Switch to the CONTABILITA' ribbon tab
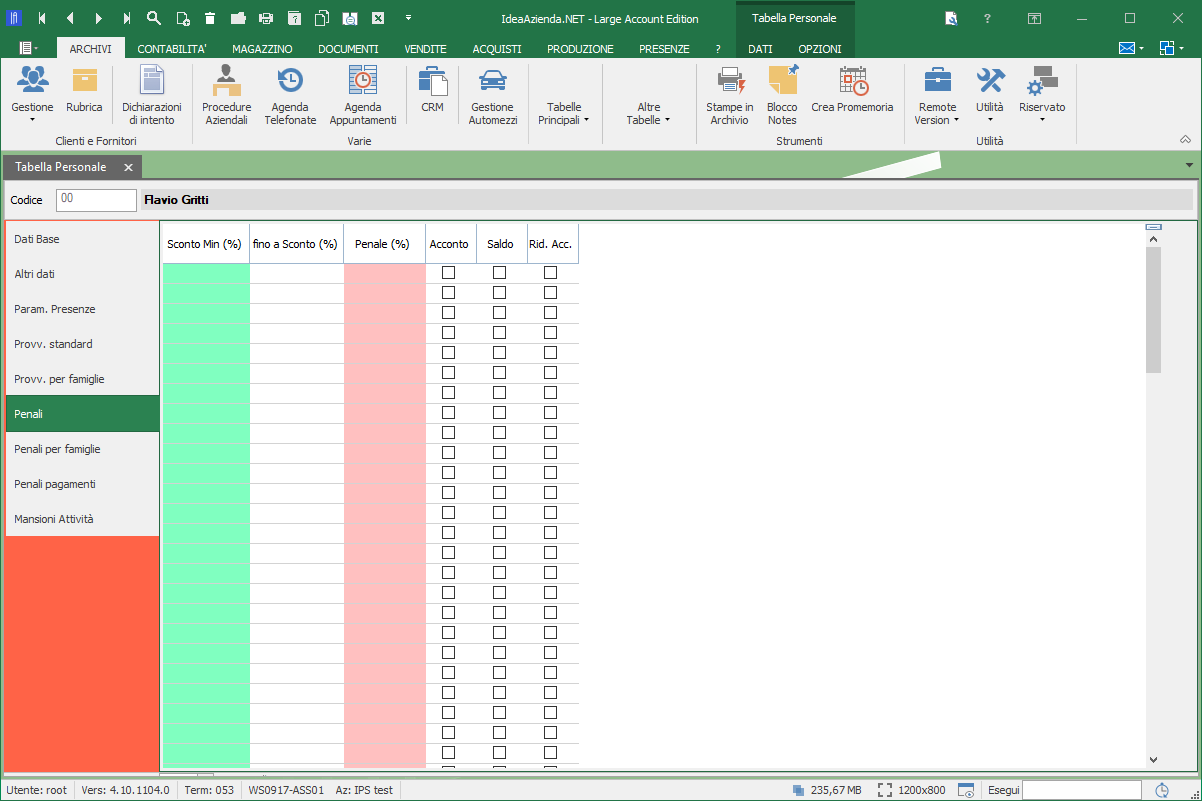1202x801 pixels. point(172,49)
